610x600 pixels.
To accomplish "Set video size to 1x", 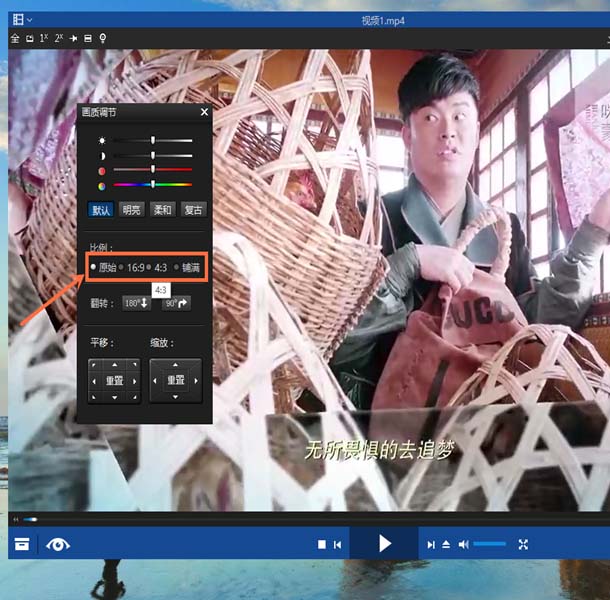I will 44,38.
